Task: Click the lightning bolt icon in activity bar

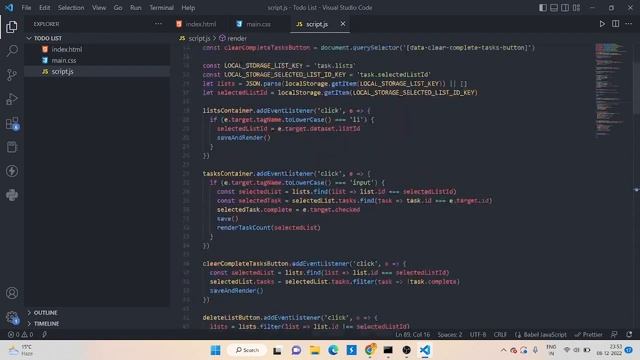Action: (12, 171)
